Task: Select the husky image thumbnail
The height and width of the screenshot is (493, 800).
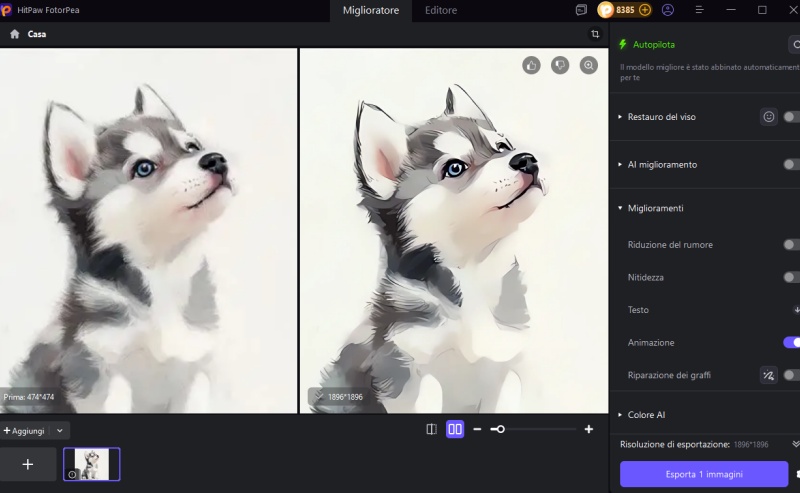Action: point(92,464)
